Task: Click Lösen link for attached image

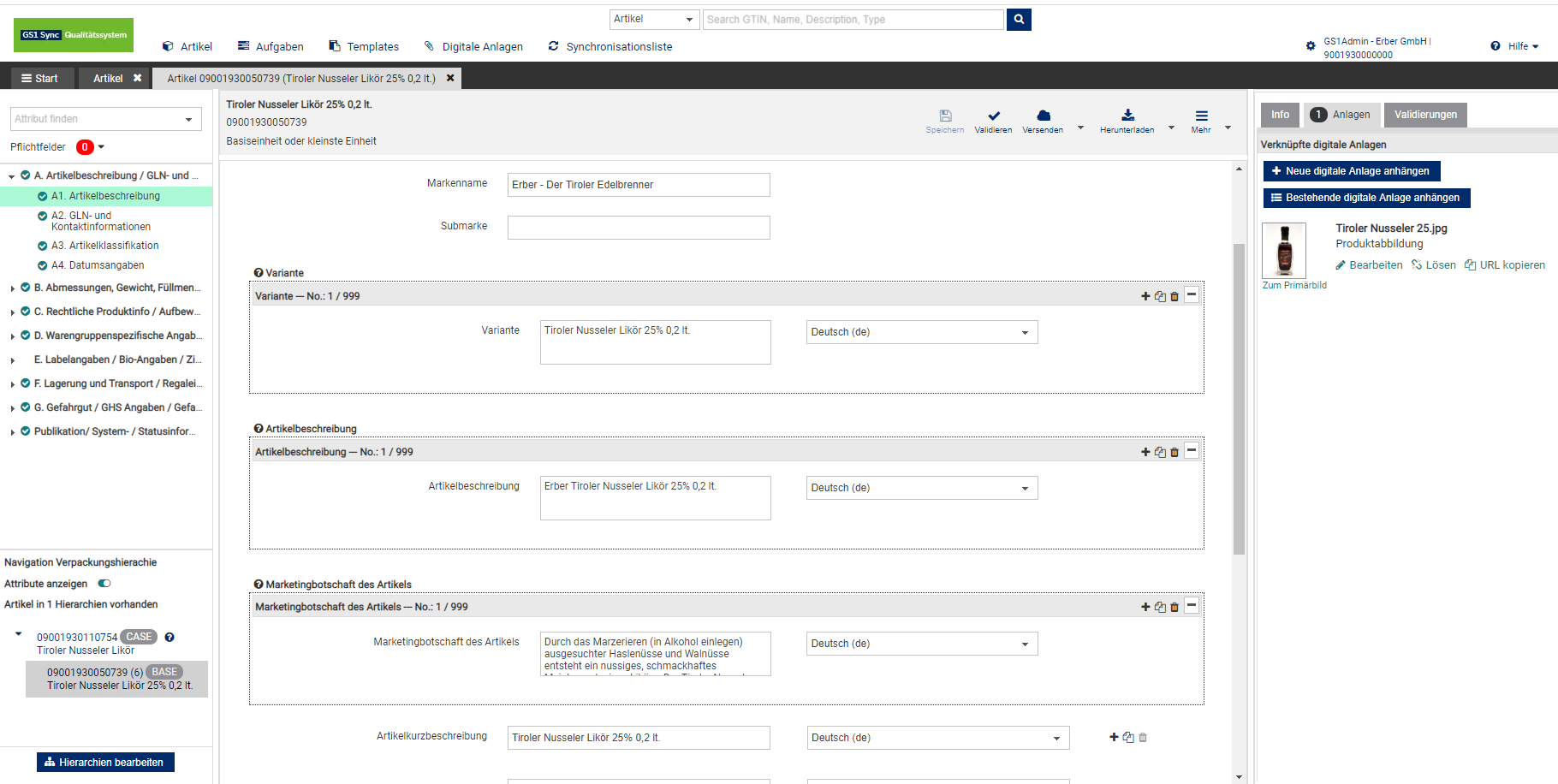Action: 1434,265
